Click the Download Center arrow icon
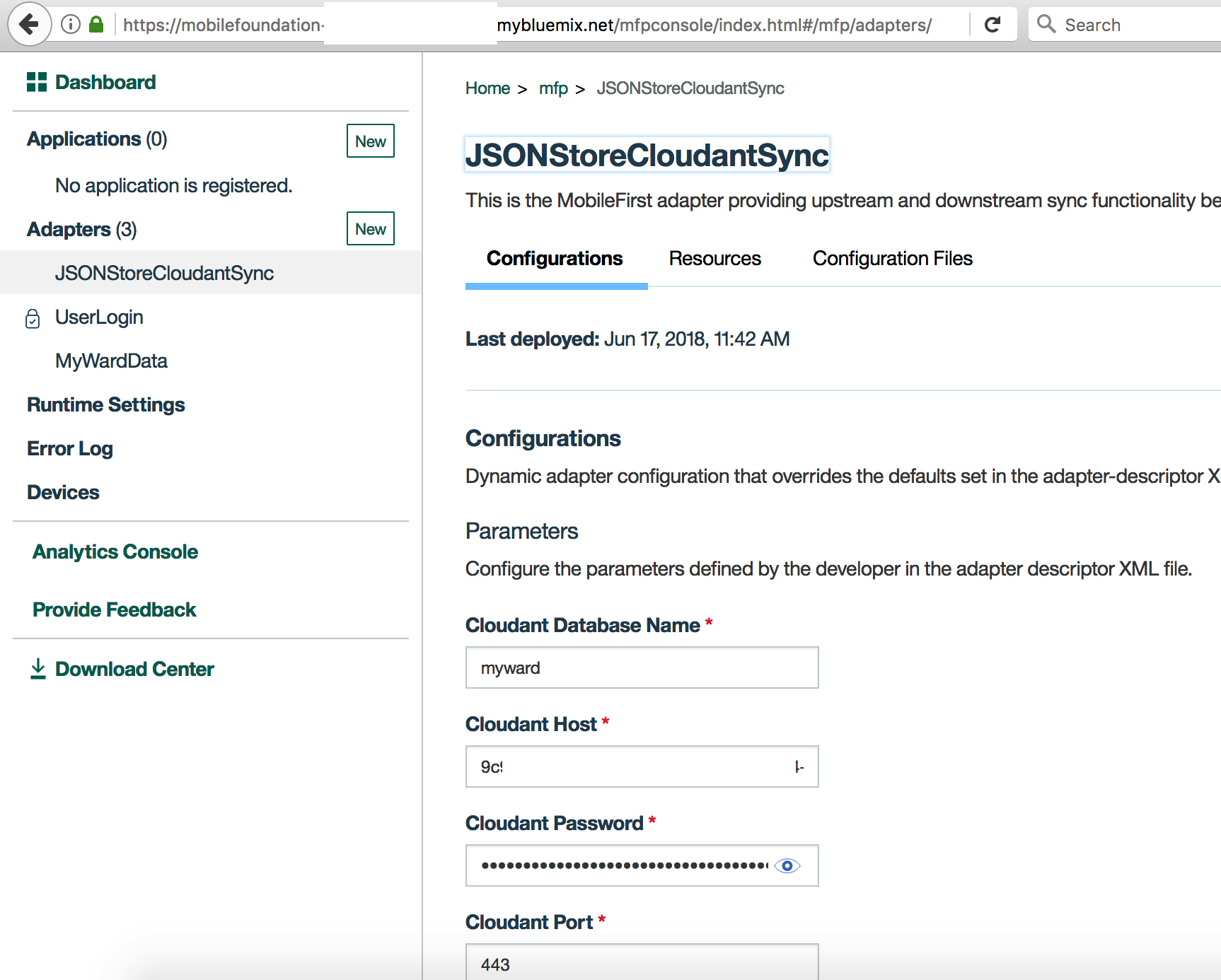Image resolution: width=1221 pixels, height=980 pixels. [x=38, y=669]
